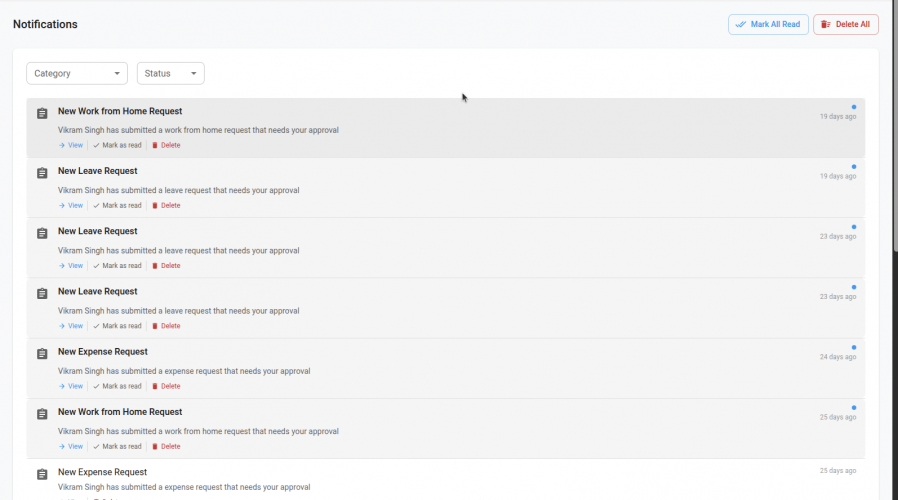Image resolution: width=898 pixels, height=500 pixels.
Task: Delete the 19-days-ago Work from Home notification
Action: [x=166, y=145]
